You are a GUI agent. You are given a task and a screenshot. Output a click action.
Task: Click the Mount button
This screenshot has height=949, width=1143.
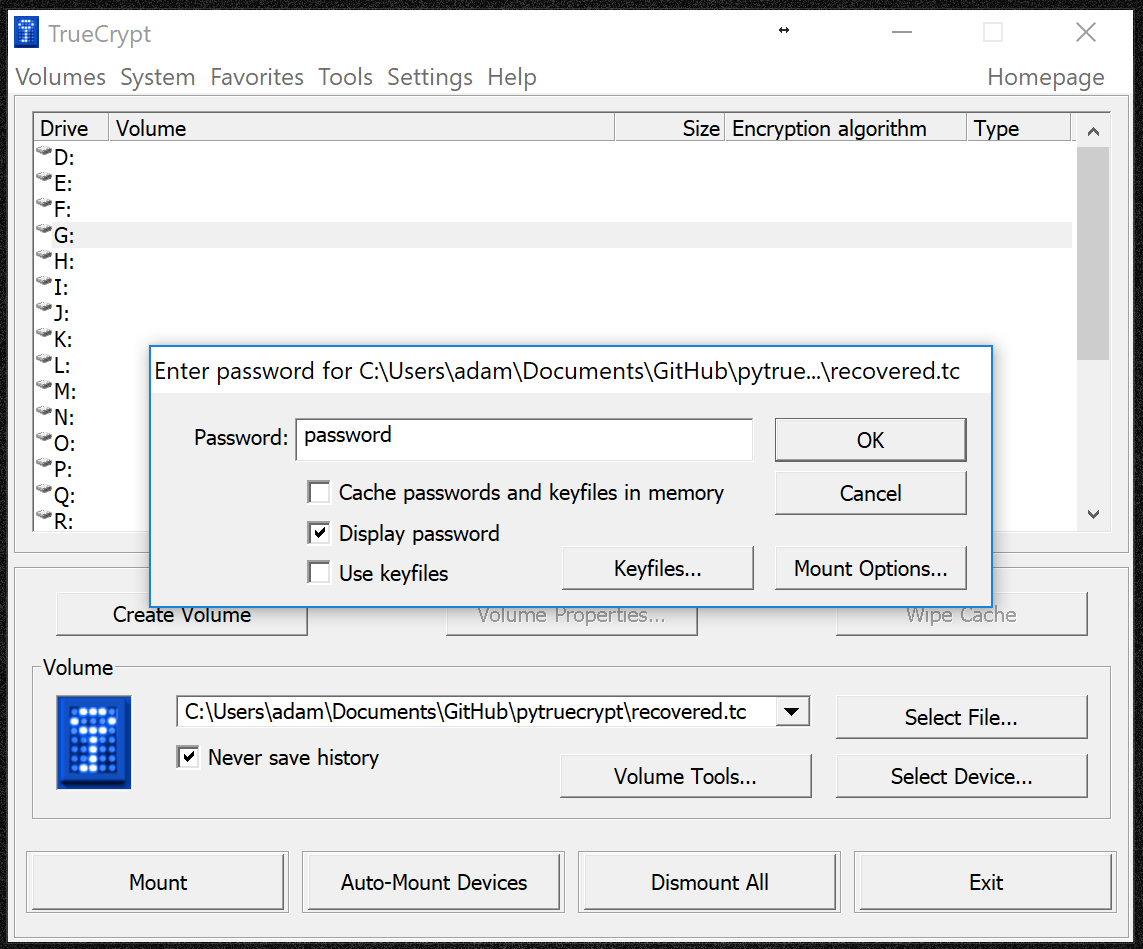(157, 882)
